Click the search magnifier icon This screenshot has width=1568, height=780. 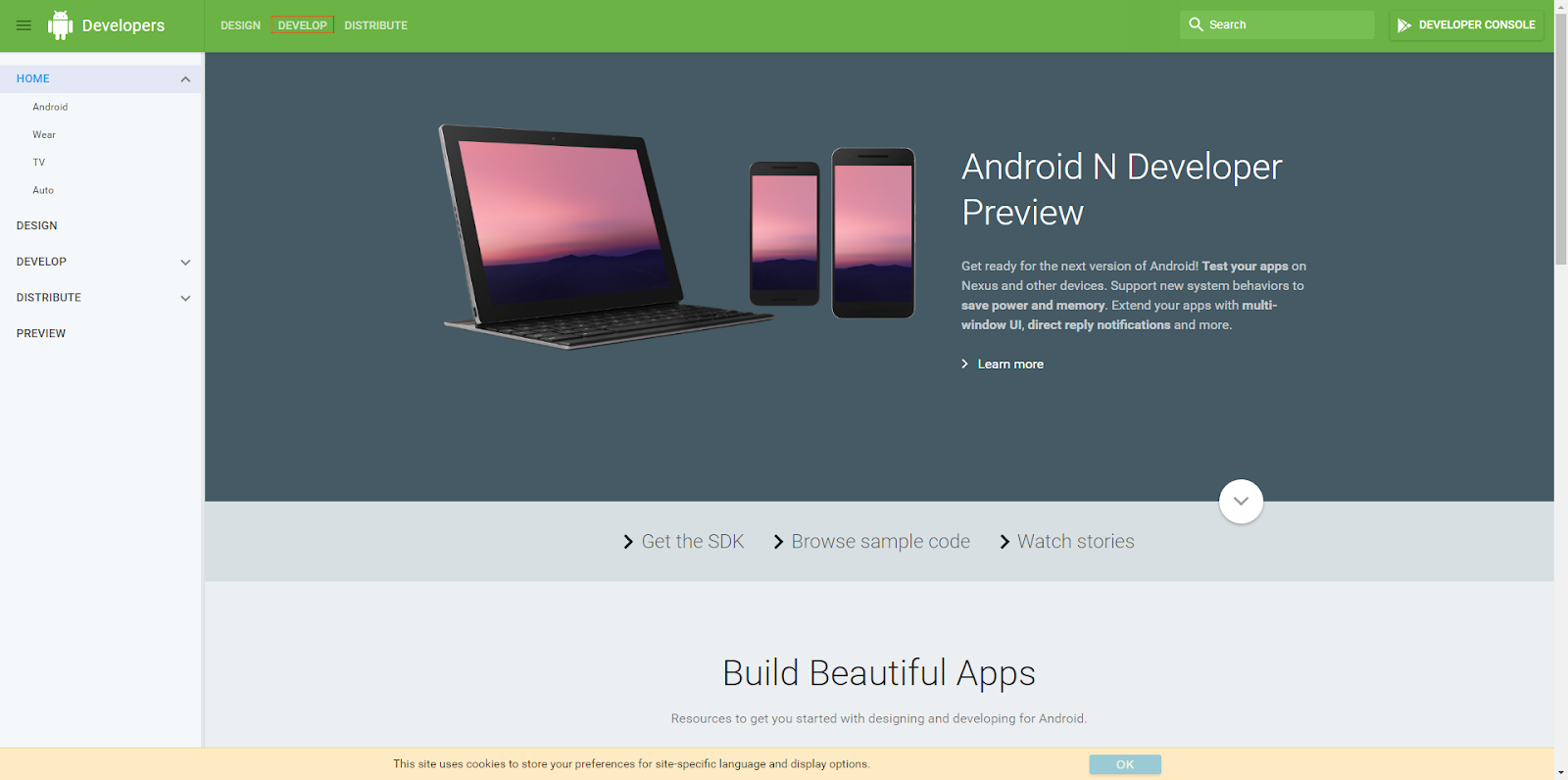point(1196,24)
